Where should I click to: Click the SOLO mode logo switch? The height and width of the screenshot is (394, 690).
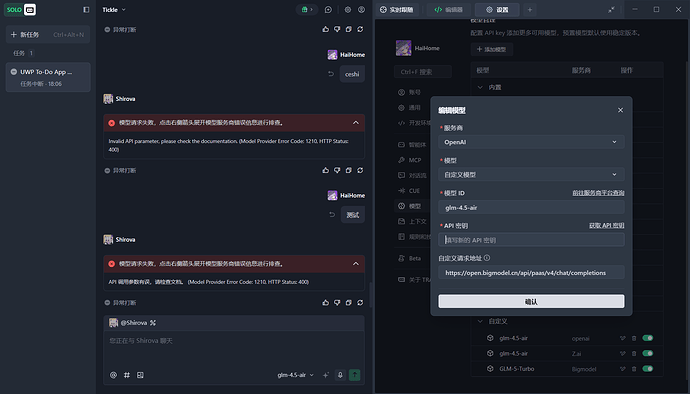tap(20, 10)
